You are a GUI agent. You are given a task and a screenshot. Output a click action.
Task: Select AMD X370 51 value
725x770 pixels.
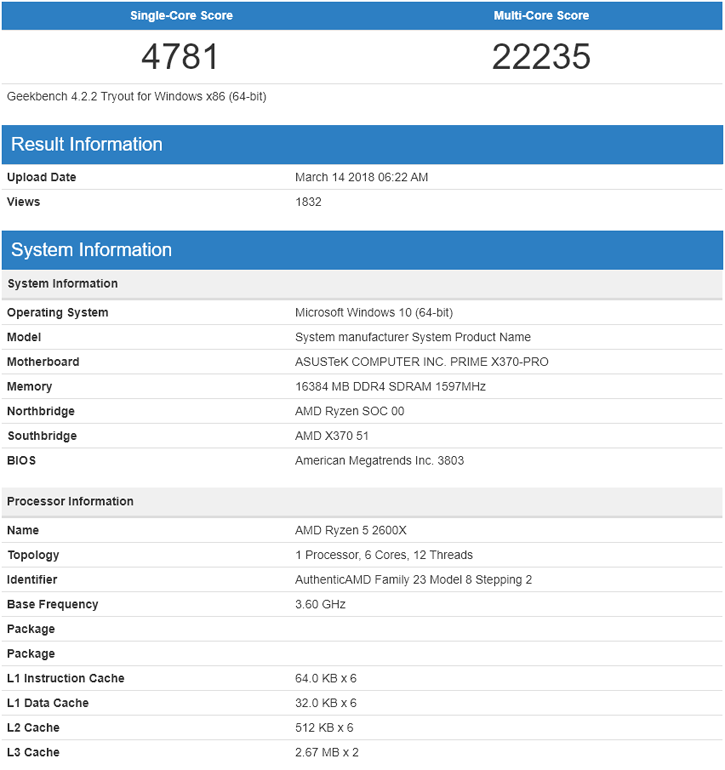pyautogui.click(x=332, y=436)
